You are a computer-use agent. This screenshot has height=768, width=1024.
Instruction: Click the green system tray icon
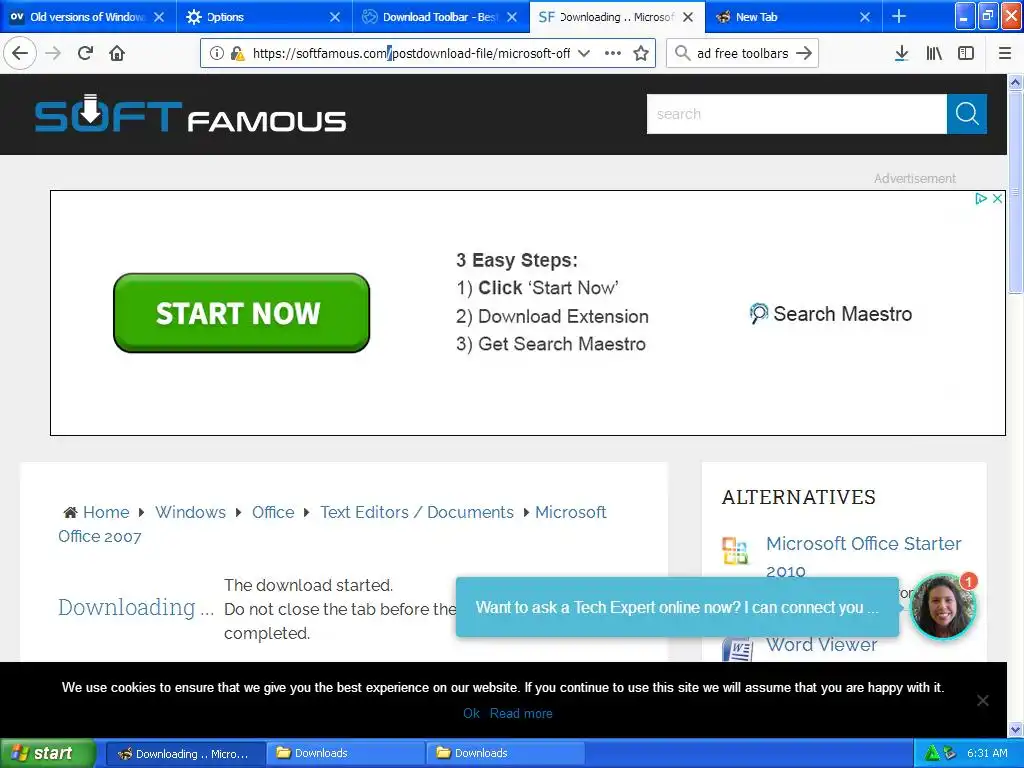(x=931, y=753)
